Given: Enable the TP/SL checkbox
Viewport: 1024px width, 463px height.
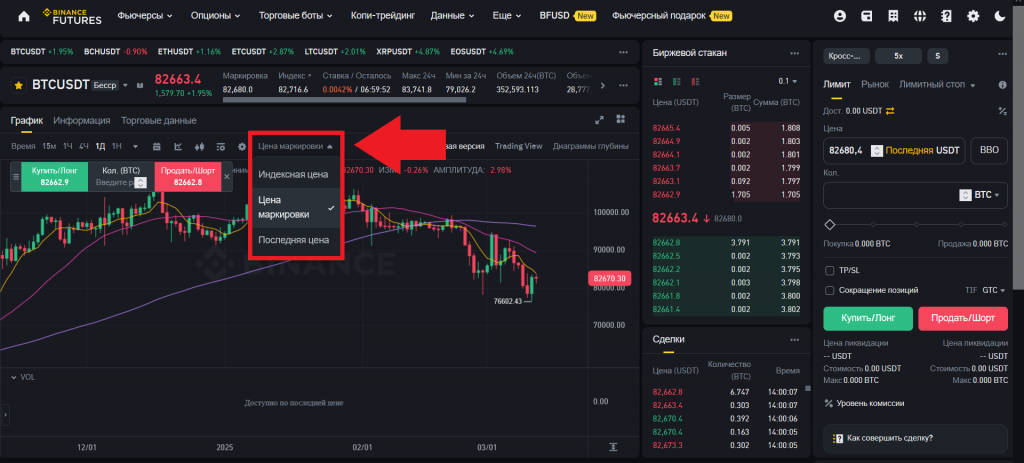Looking at the screenshot, I should coord(830,270).
